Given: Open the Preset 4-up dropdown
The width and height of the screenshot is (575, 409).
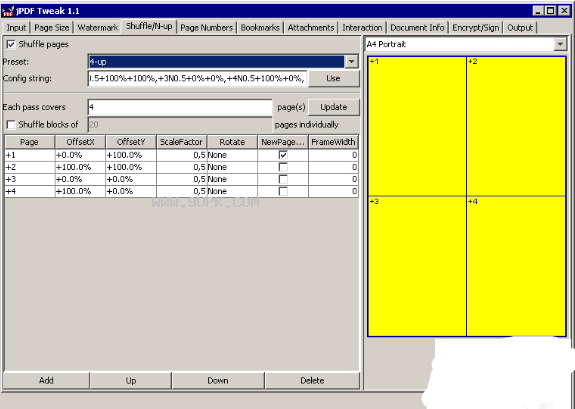Looking at the screenshot, I should coord(352,62).
